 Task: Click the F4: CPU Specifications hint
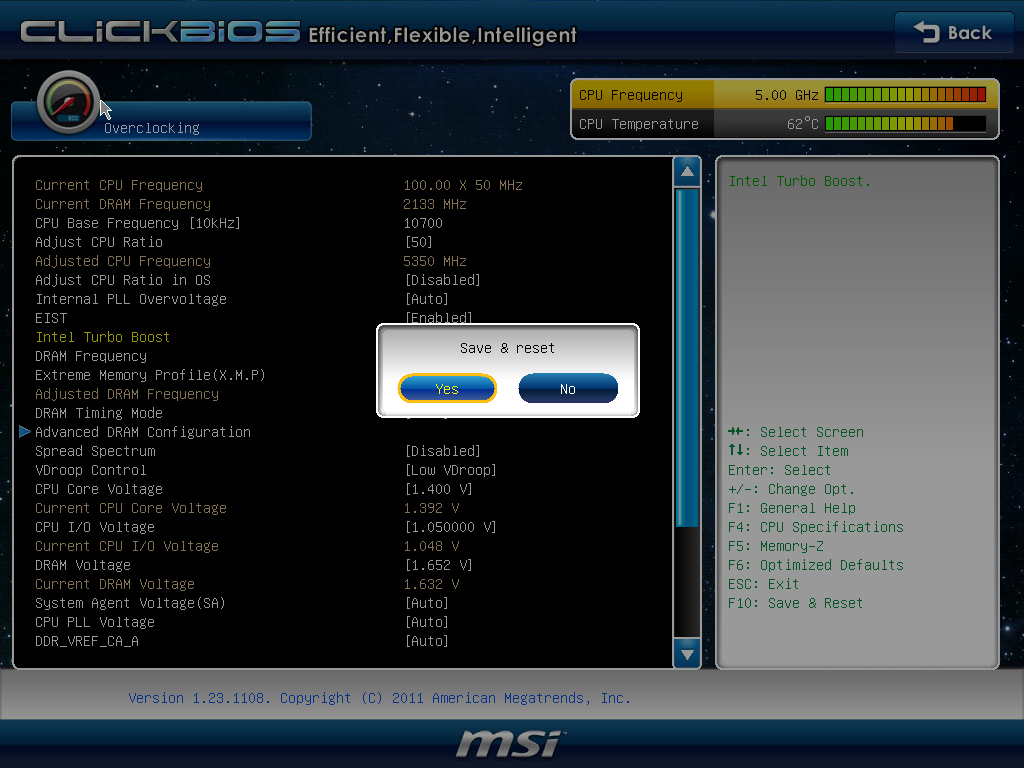(x=816, y=527)
